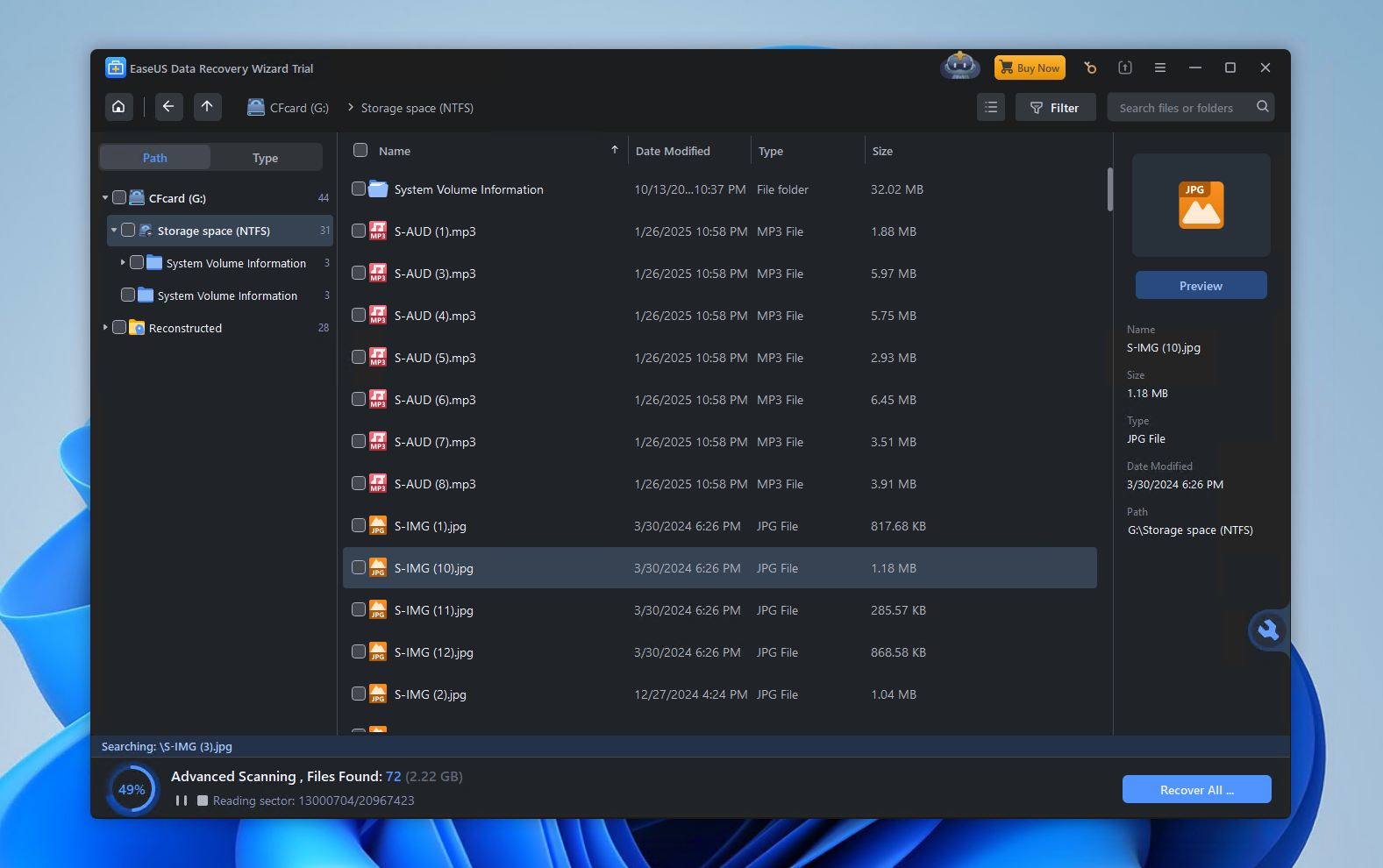
Task: Select the S-IMG (11).jpg row name
Action: (x=433, y=610)
